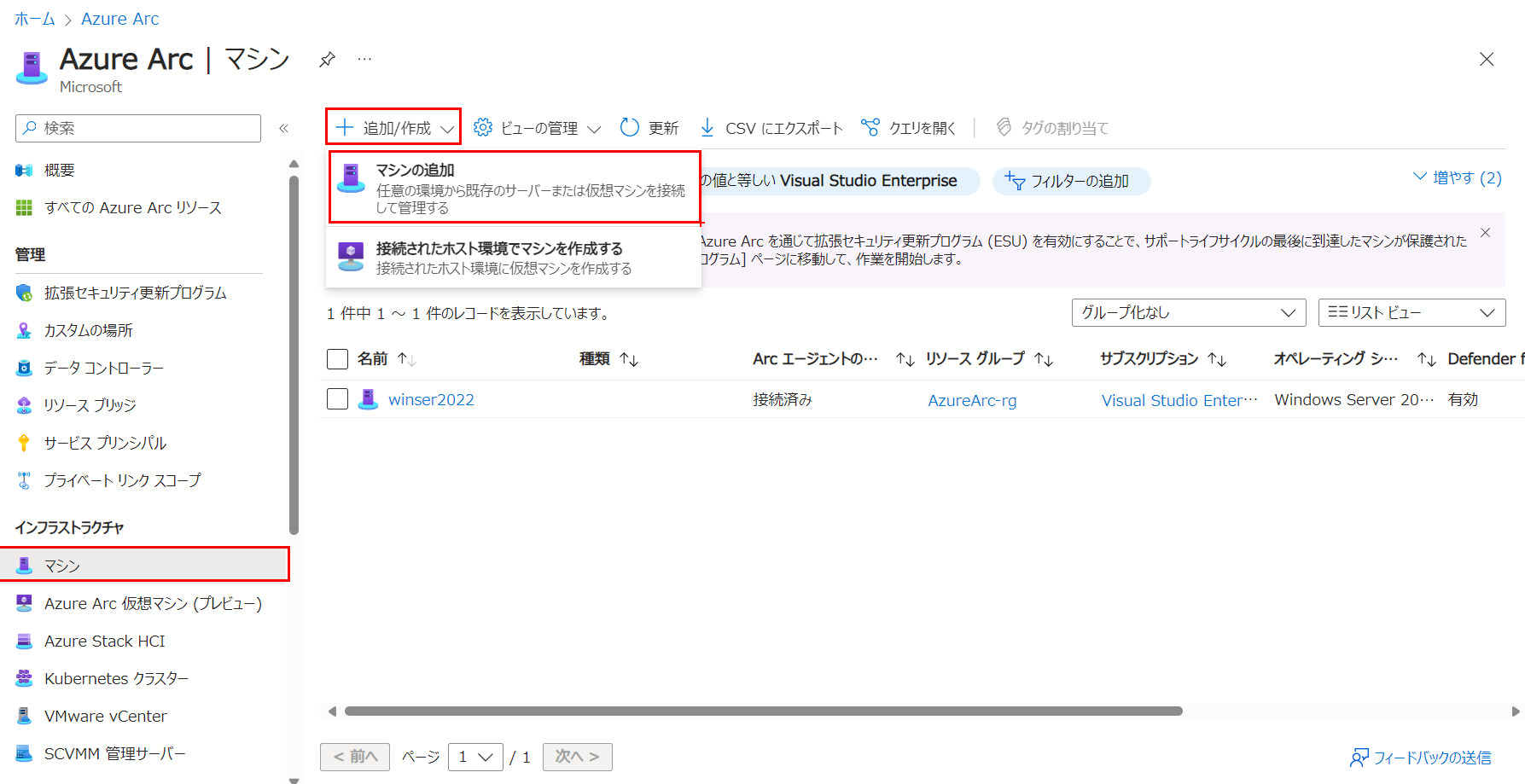
Task: Click the リソース ブリッジ icon
Action: click(x=24, y=405)
